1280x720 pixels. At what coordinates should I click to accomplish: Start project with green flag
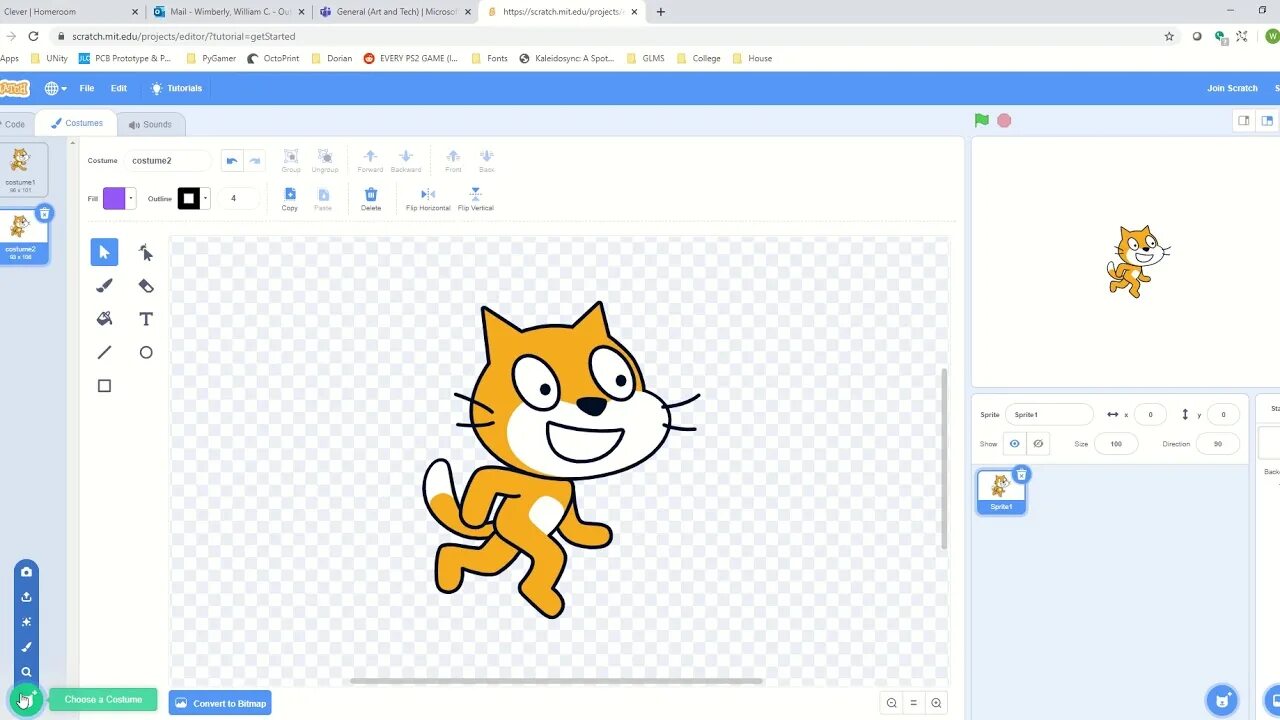pos(982,120)
